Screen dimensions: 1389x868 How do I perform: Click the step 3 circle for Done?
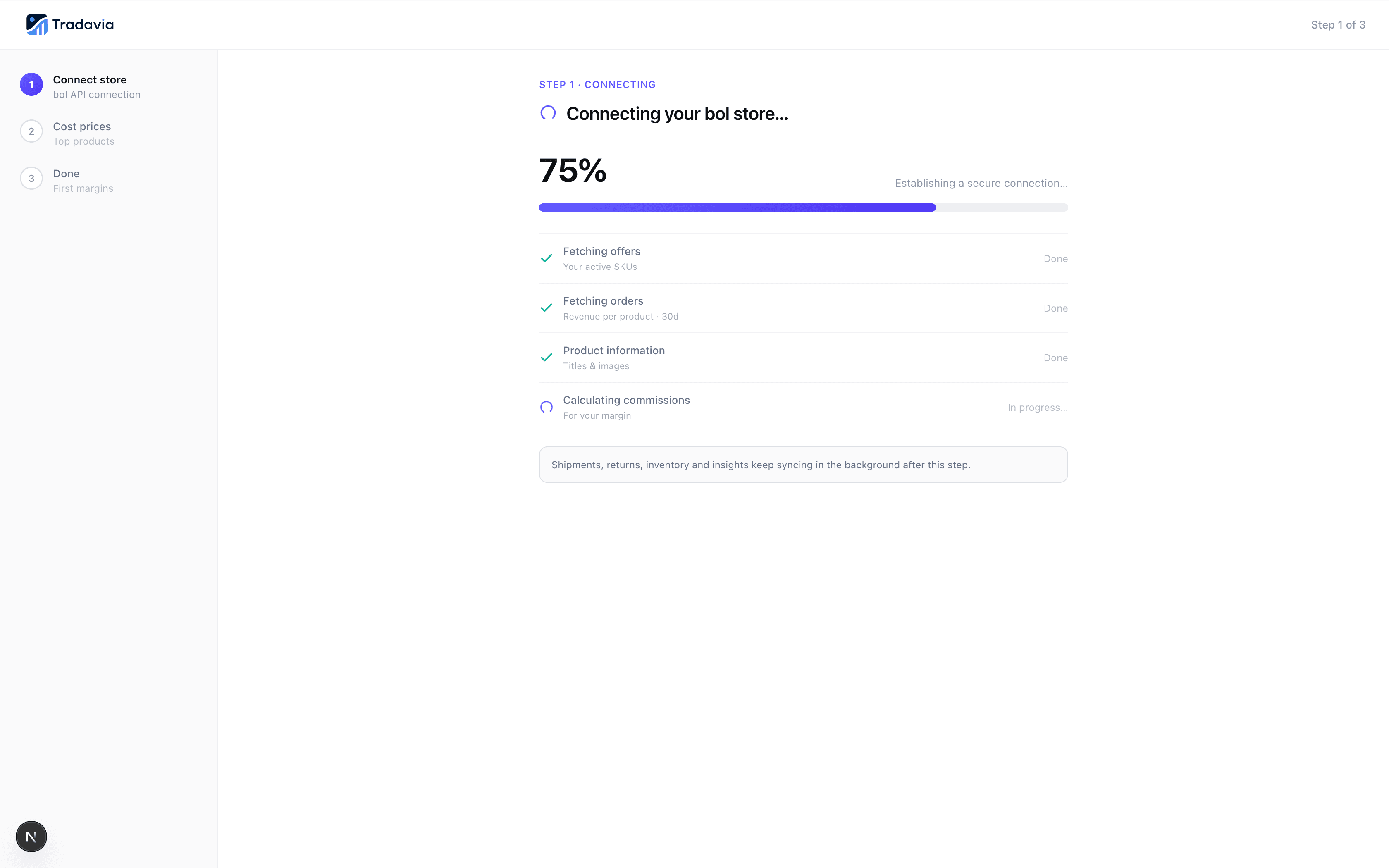tap(31, 179)
